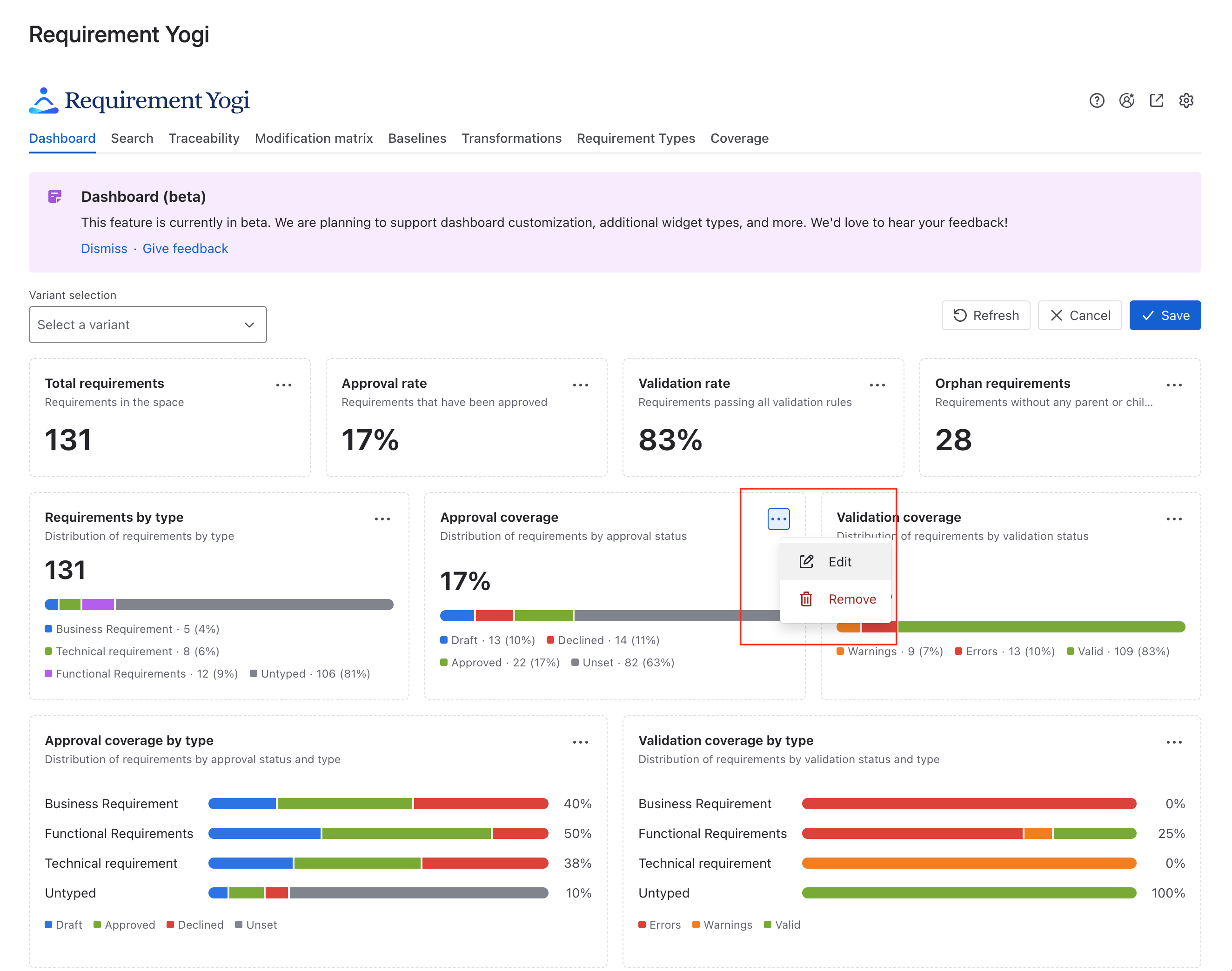This screenshot has height=971, width=1232.
Task: Open more options for Validation coverage by type
Action: pyautogui.click(x=1175, y=742)
